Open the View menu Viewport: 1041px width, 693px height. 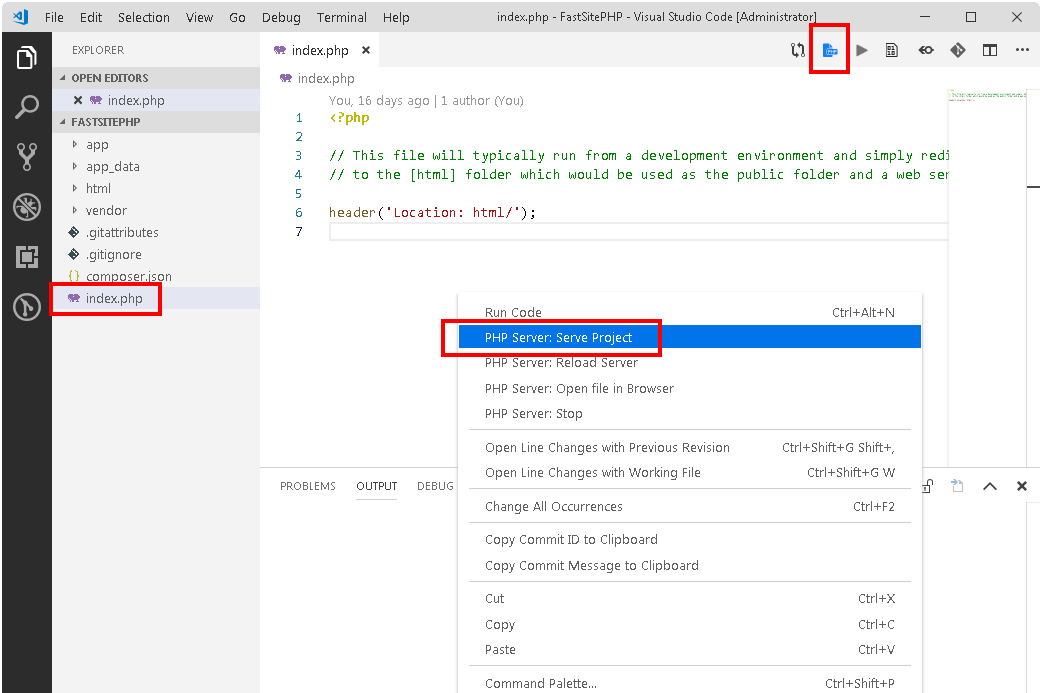click(x=199, y=17)
